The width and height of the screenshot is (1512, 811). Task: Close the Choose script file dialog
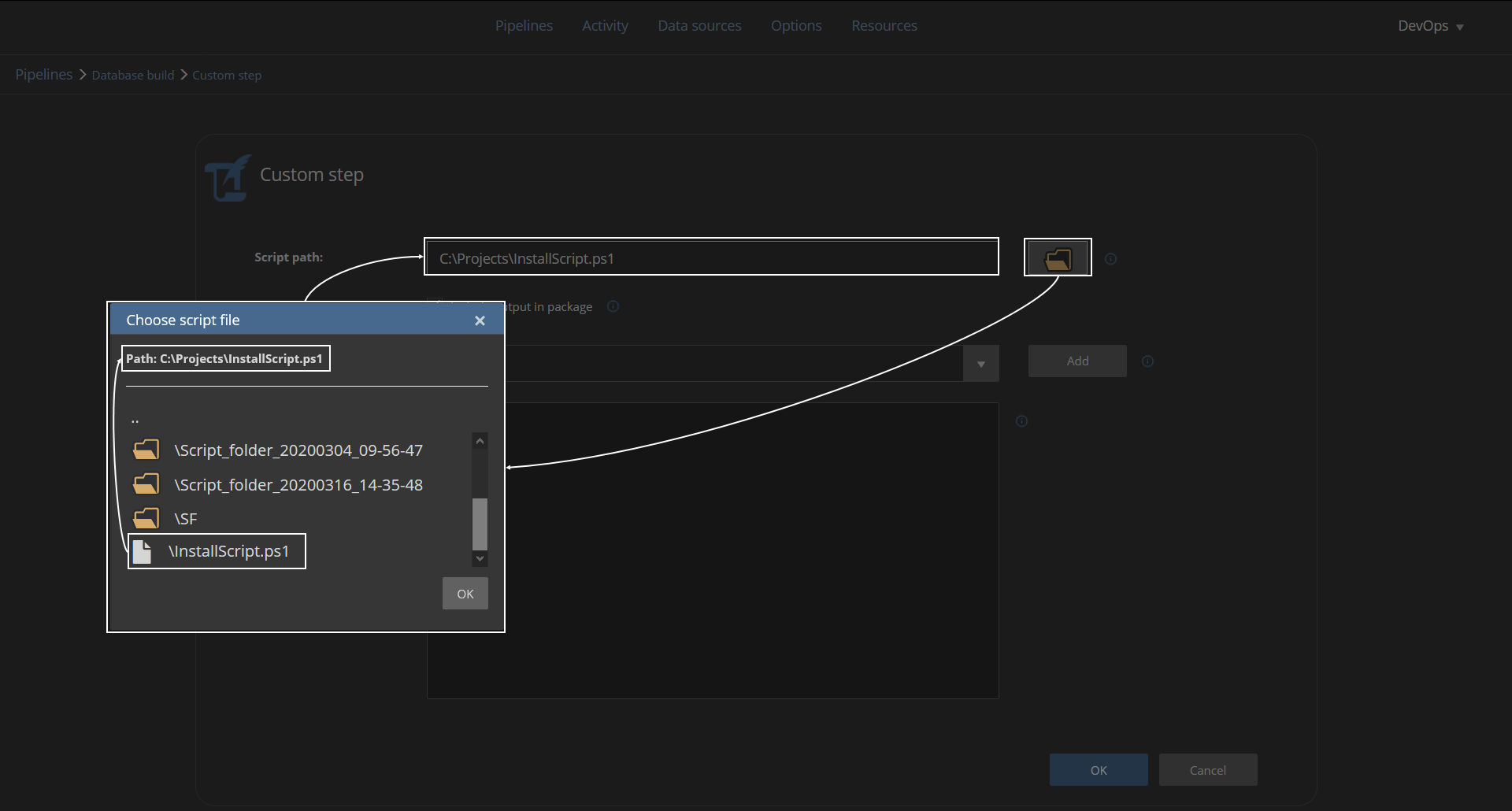coord(480,320)
